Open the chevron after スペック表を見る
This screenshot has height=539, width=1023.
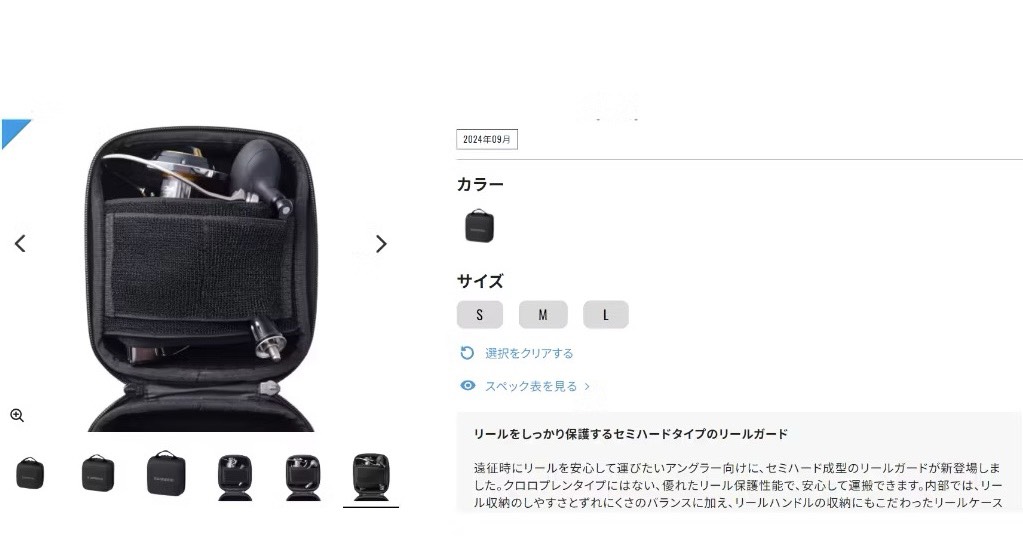click(x=587, y=386)
